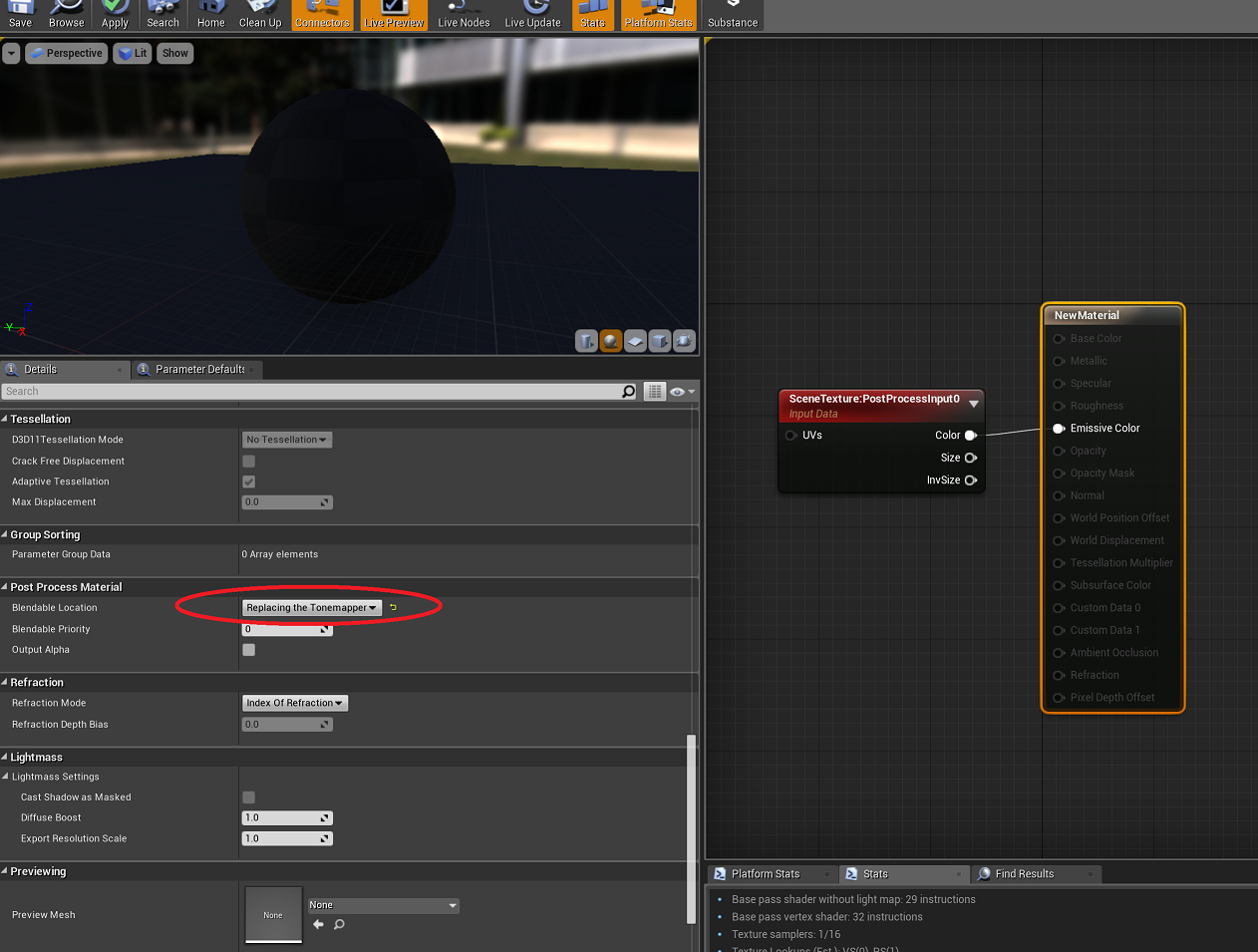Switch preview mesh to the cube shape
The width and height of the screenshot is (1258, 952).
click(x=659, y=341)
